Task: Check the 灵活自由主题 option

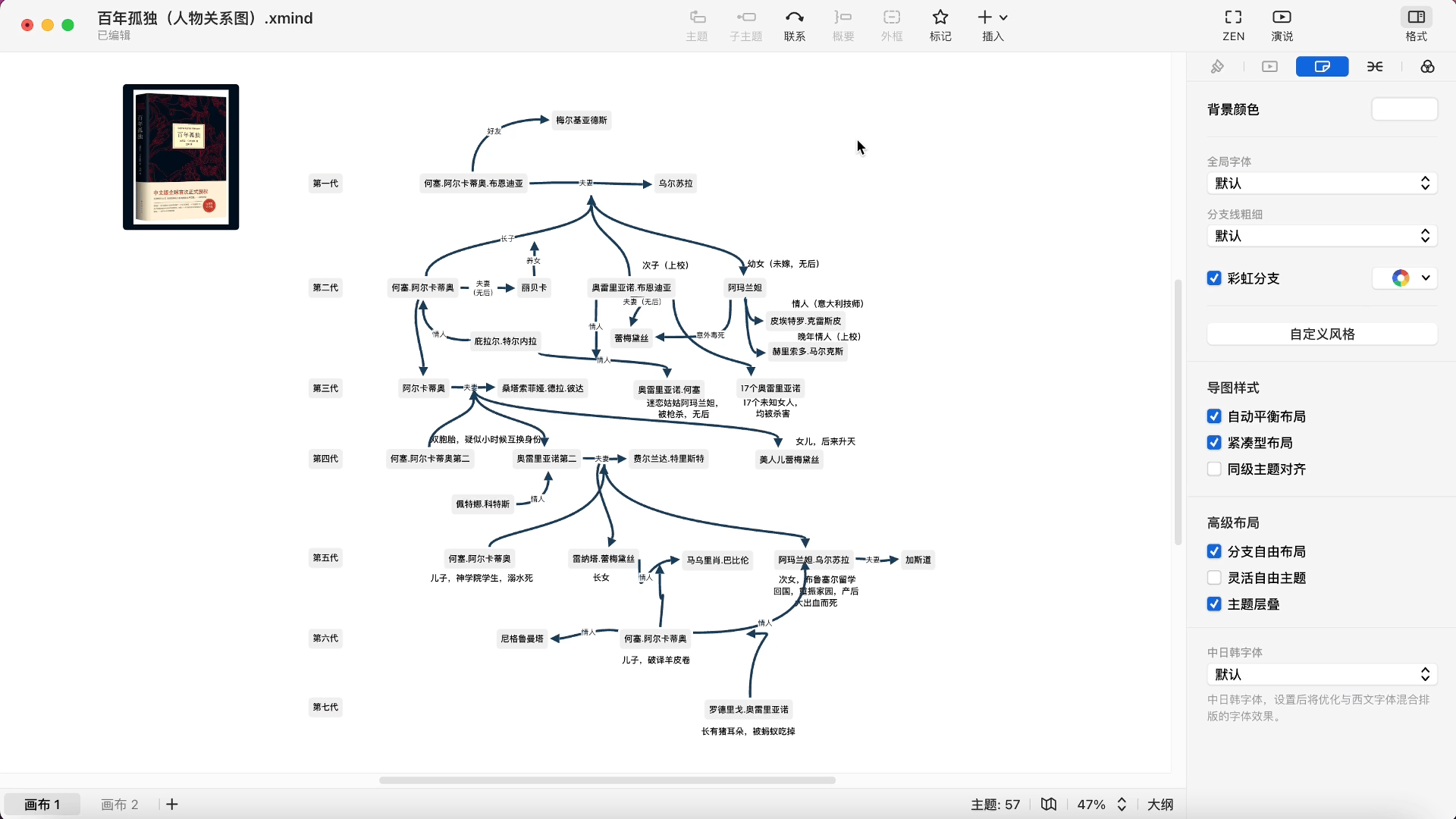Action: click(x=1214, y=578)
